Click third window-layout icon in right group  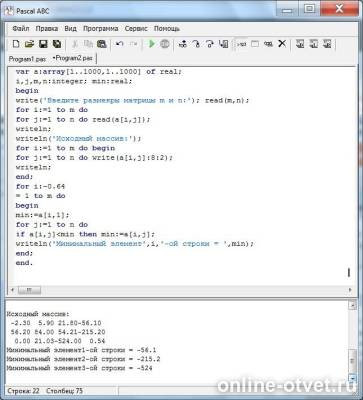click(327, 44)
